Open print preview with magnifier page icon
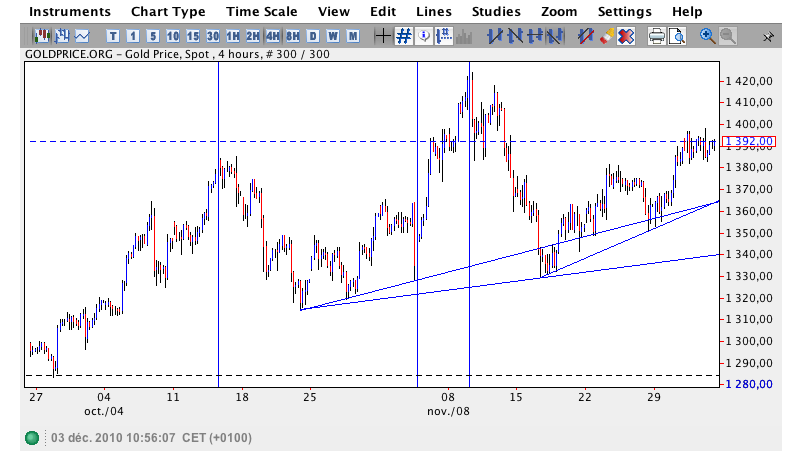Image resolution: width=791 pixels, height=458 pixels. (677, 36)
